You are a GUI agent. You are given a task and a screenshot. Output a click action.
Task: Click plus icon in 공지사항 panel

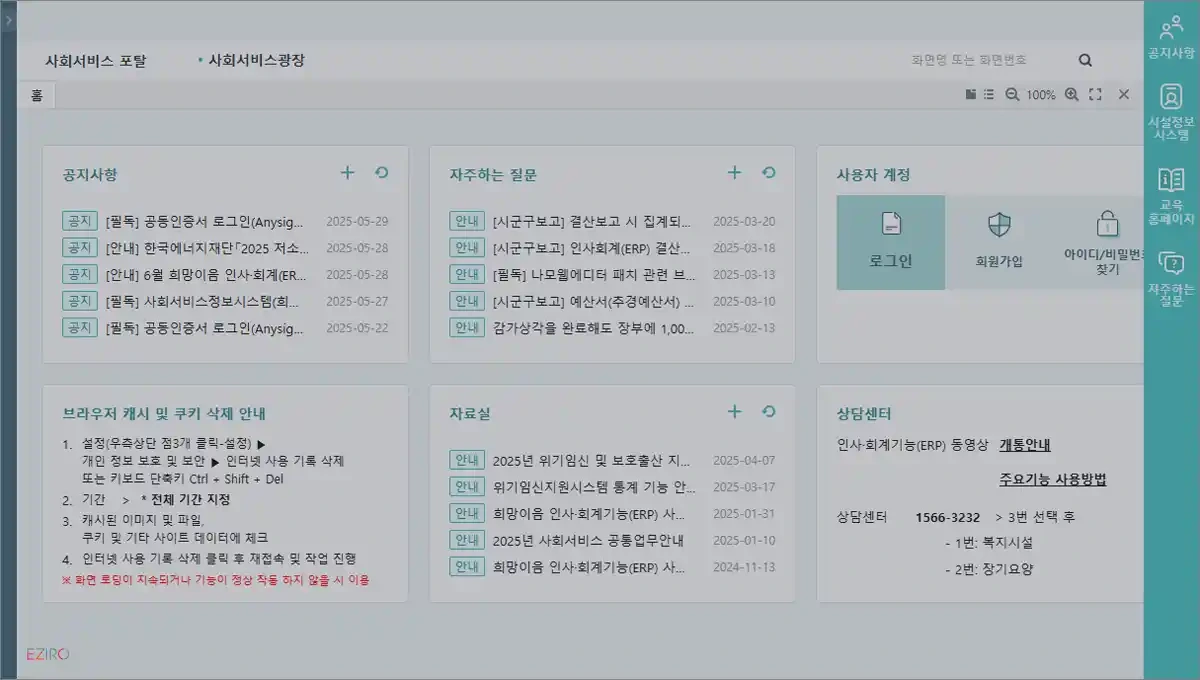347,173
